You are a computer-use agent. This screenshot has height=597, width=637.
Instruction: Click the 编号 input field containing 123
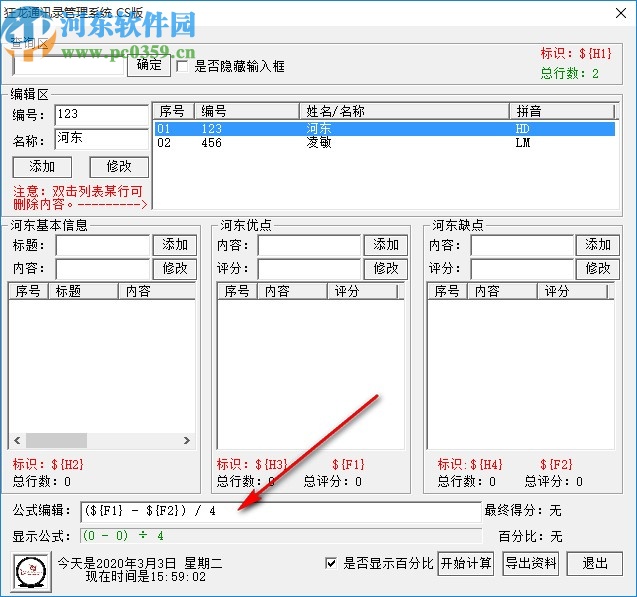click(102, 114)
